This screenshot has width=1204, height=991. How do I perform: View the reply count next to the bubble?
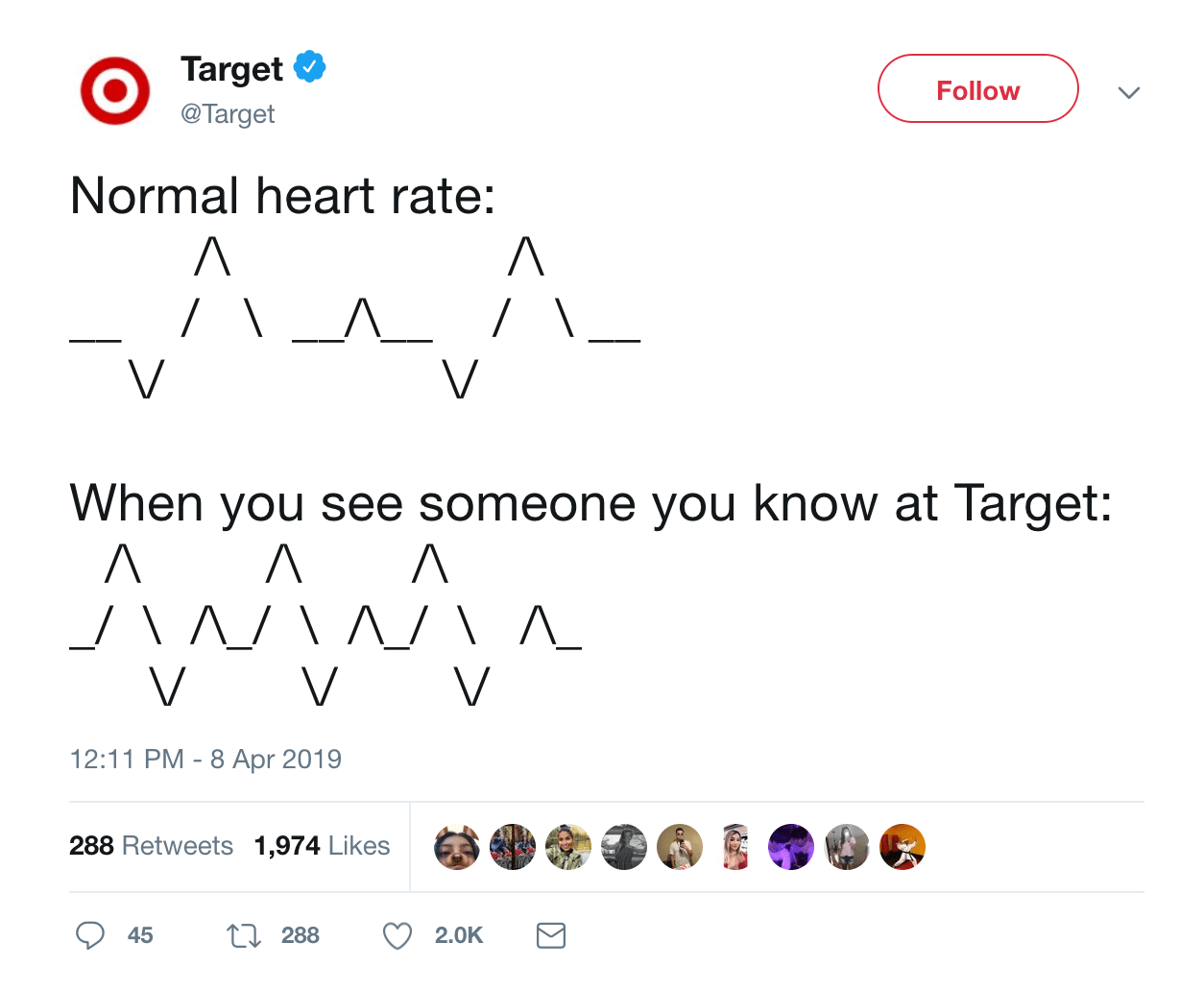click(140, 935)
